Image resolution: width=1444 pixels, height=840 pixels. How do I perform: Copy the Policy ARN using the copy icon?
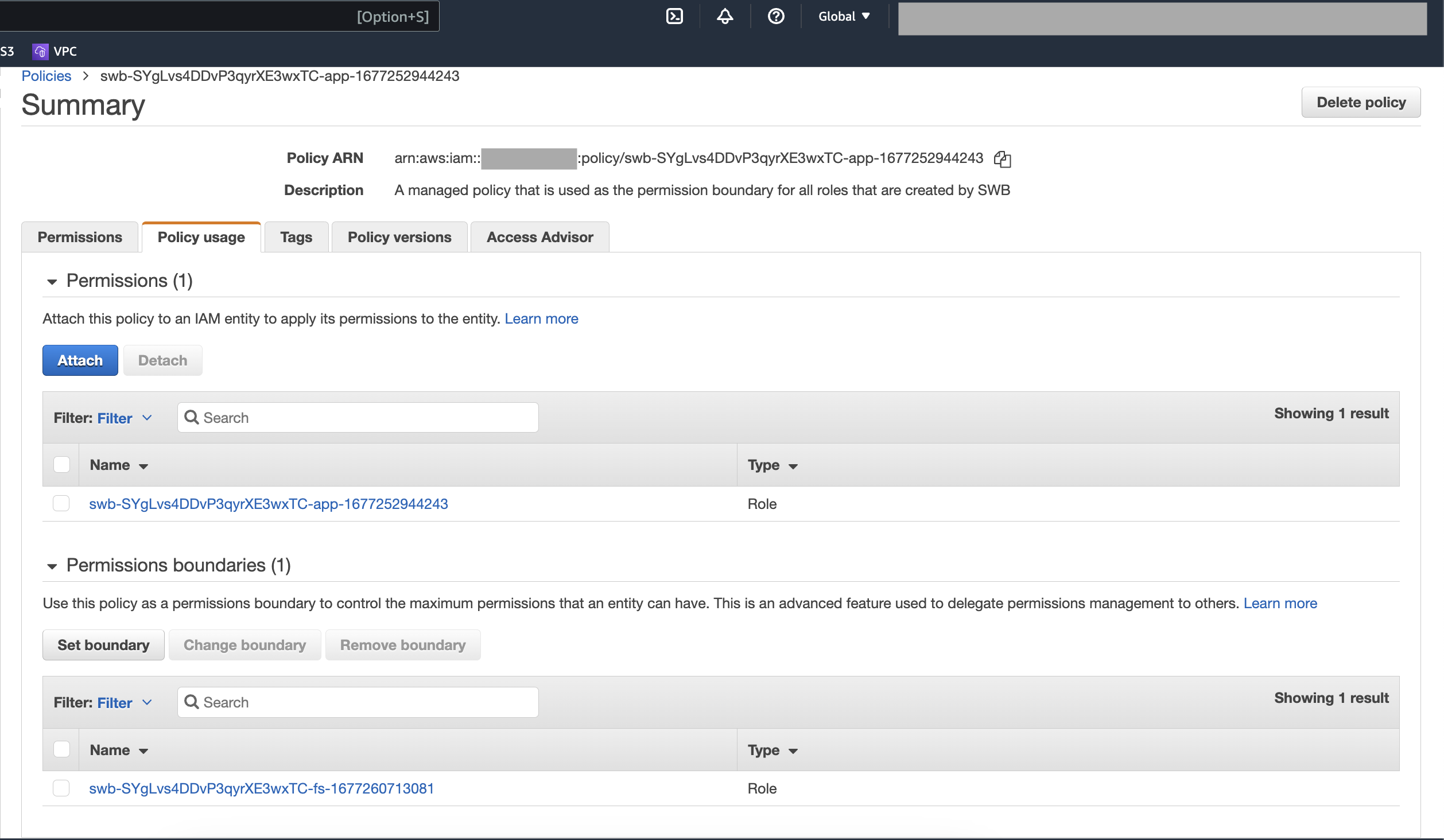tap(1003, 158)
